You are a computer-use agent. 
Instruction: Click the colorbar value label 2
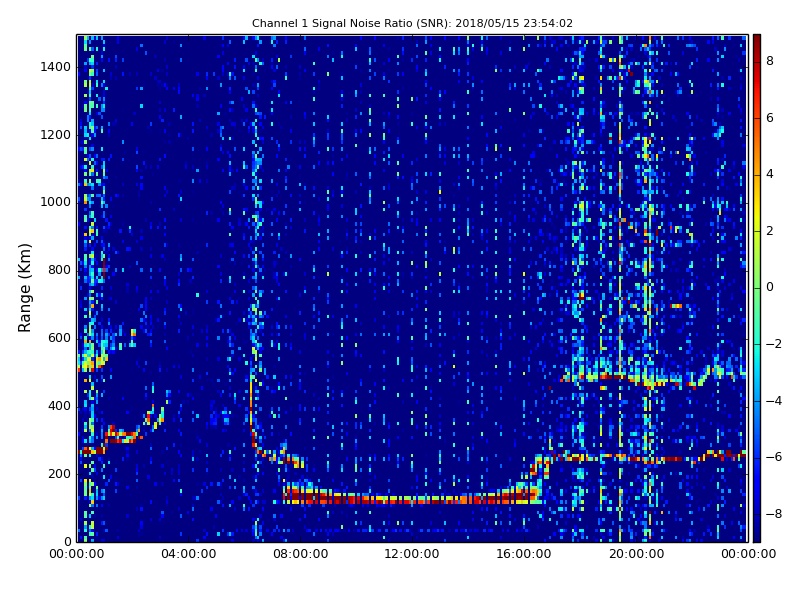pos(770,231)
